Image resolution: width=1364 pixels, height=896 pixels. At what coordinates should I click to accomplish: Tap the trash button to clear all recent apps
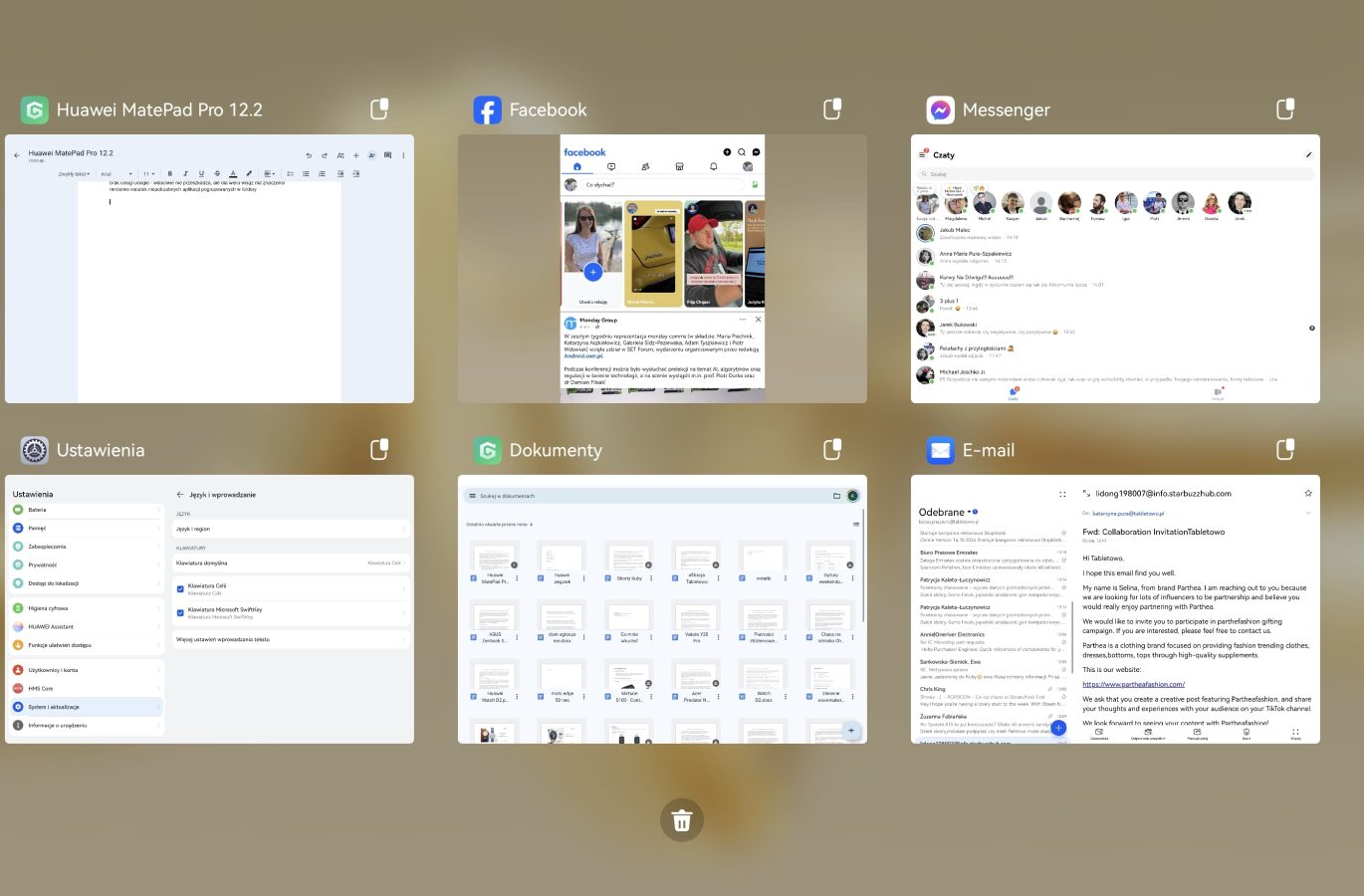coord(682,820)
